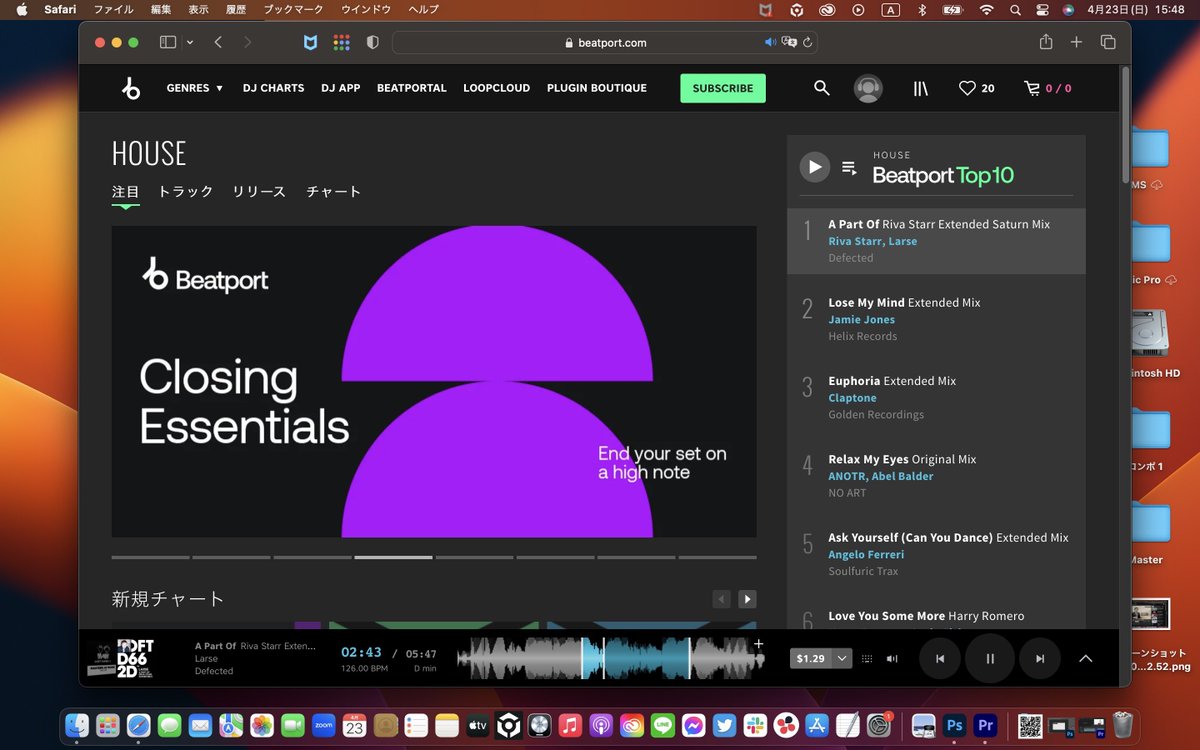Click the green SUBSCRIBE button
Image resolution: width=1200 pixels, height=750 pixels.
723,88
